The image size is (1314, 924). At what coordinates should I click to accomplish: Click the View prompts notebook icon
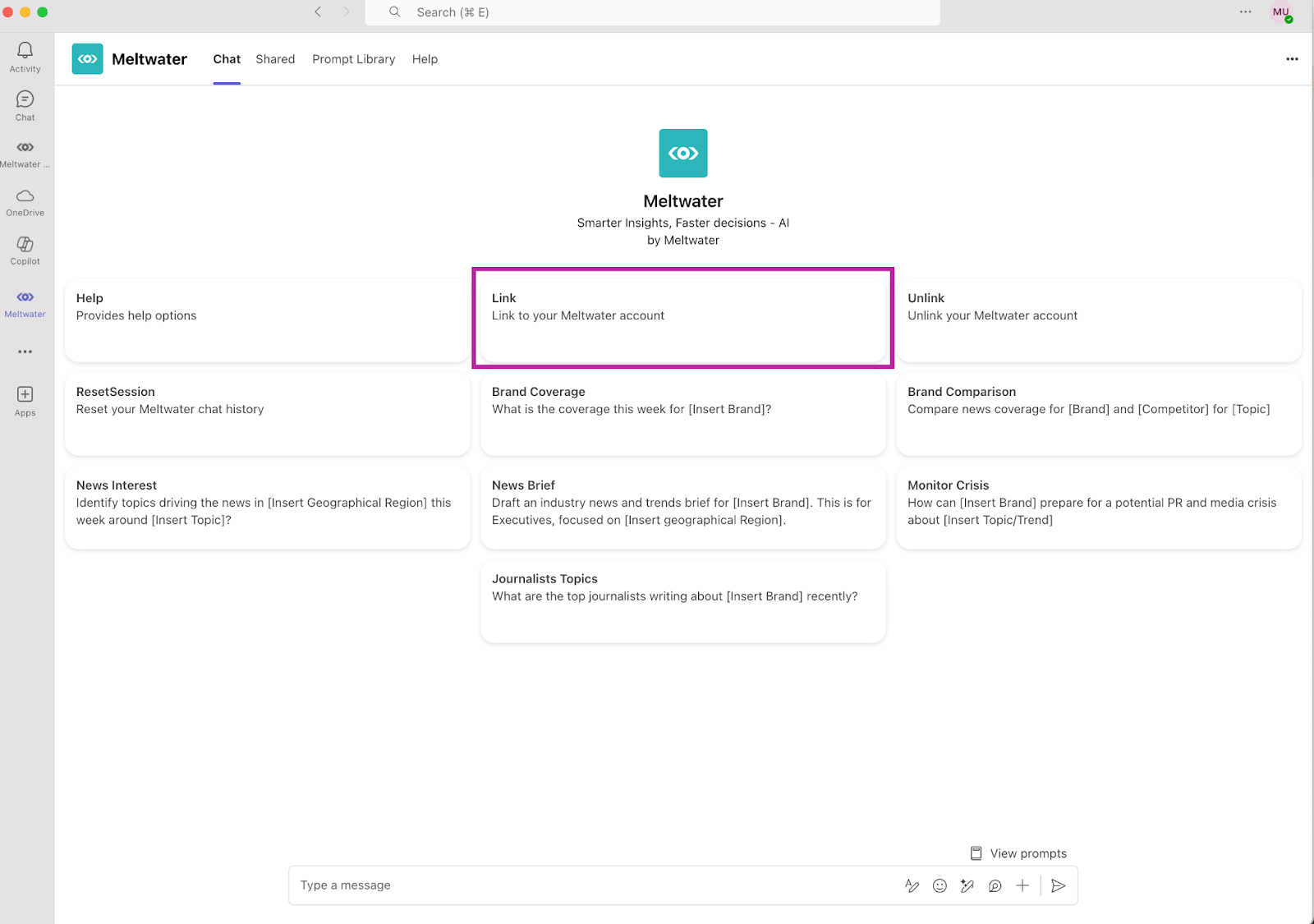pos(976,853)
